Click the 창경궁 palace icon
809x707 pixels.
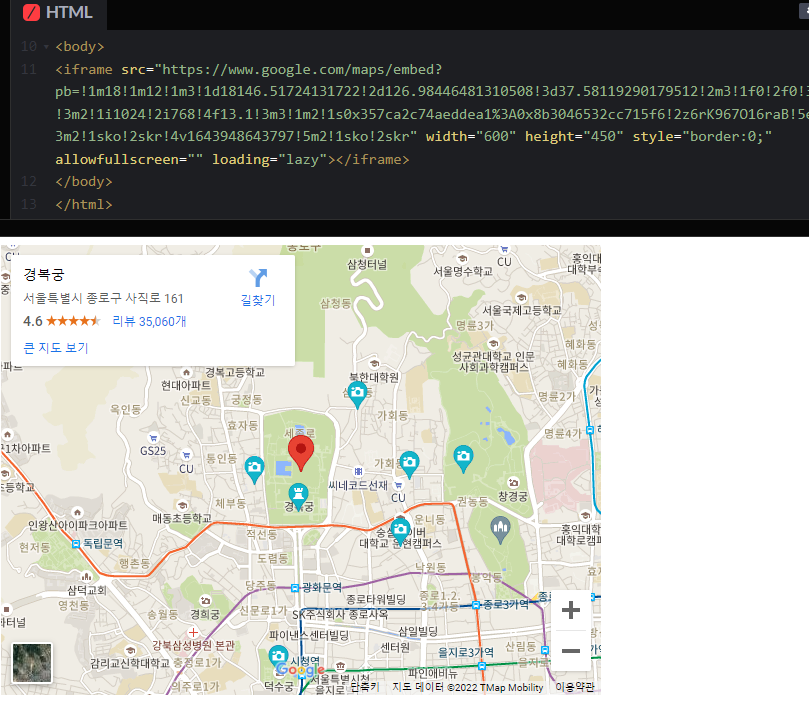pyautogui.click(x=513, y=483)
